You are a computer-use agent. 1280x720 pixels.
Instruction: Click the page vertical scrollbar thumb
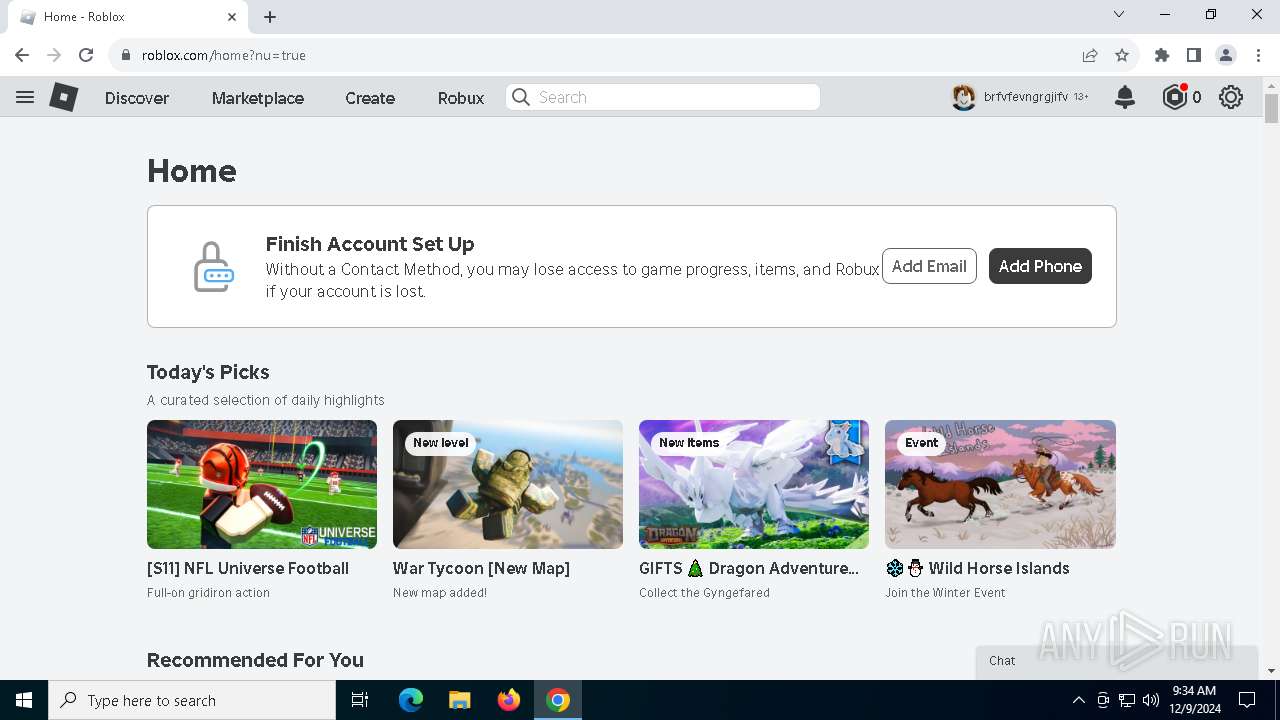click(1271, 108)
